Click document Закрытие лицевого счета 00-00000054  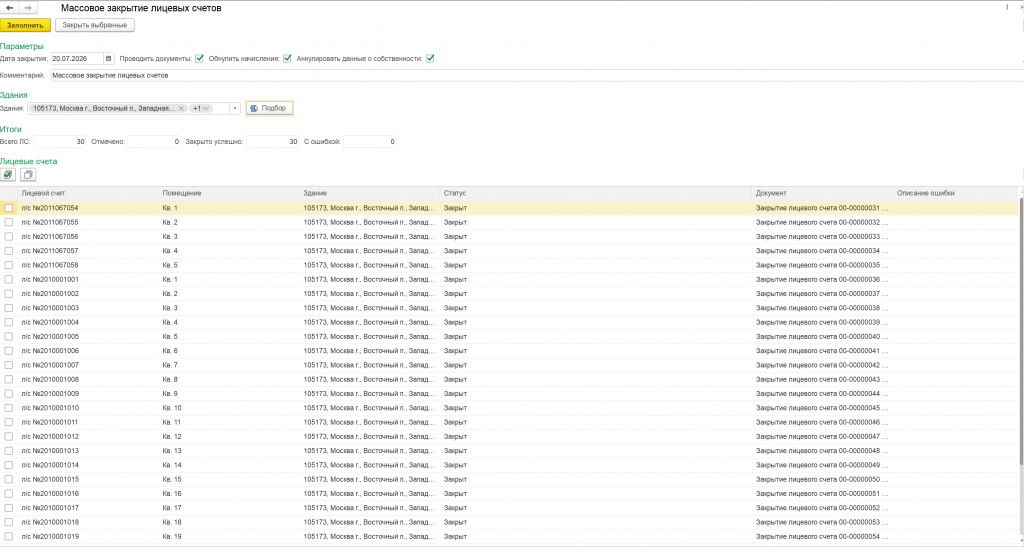822,537
